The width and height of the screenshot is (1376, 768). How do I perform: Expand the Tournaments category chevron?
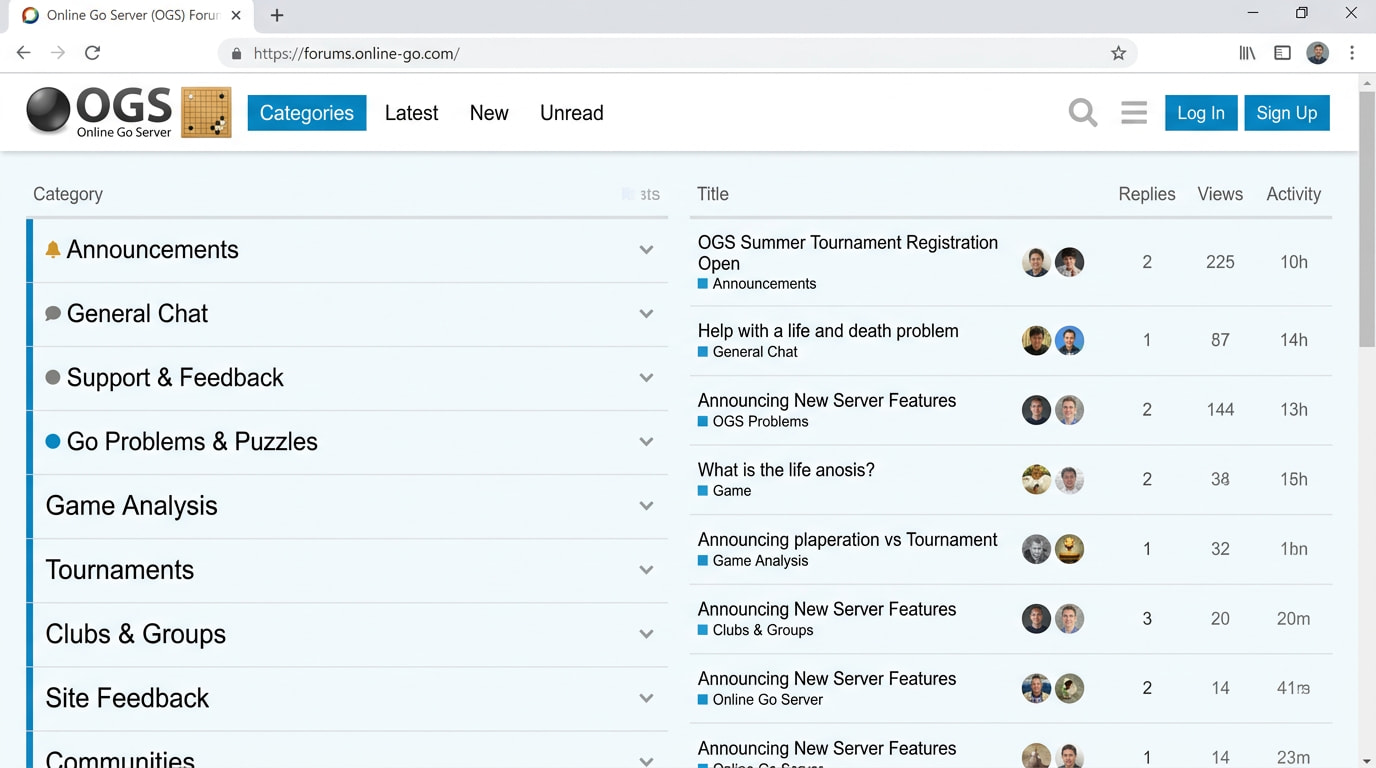646,570
